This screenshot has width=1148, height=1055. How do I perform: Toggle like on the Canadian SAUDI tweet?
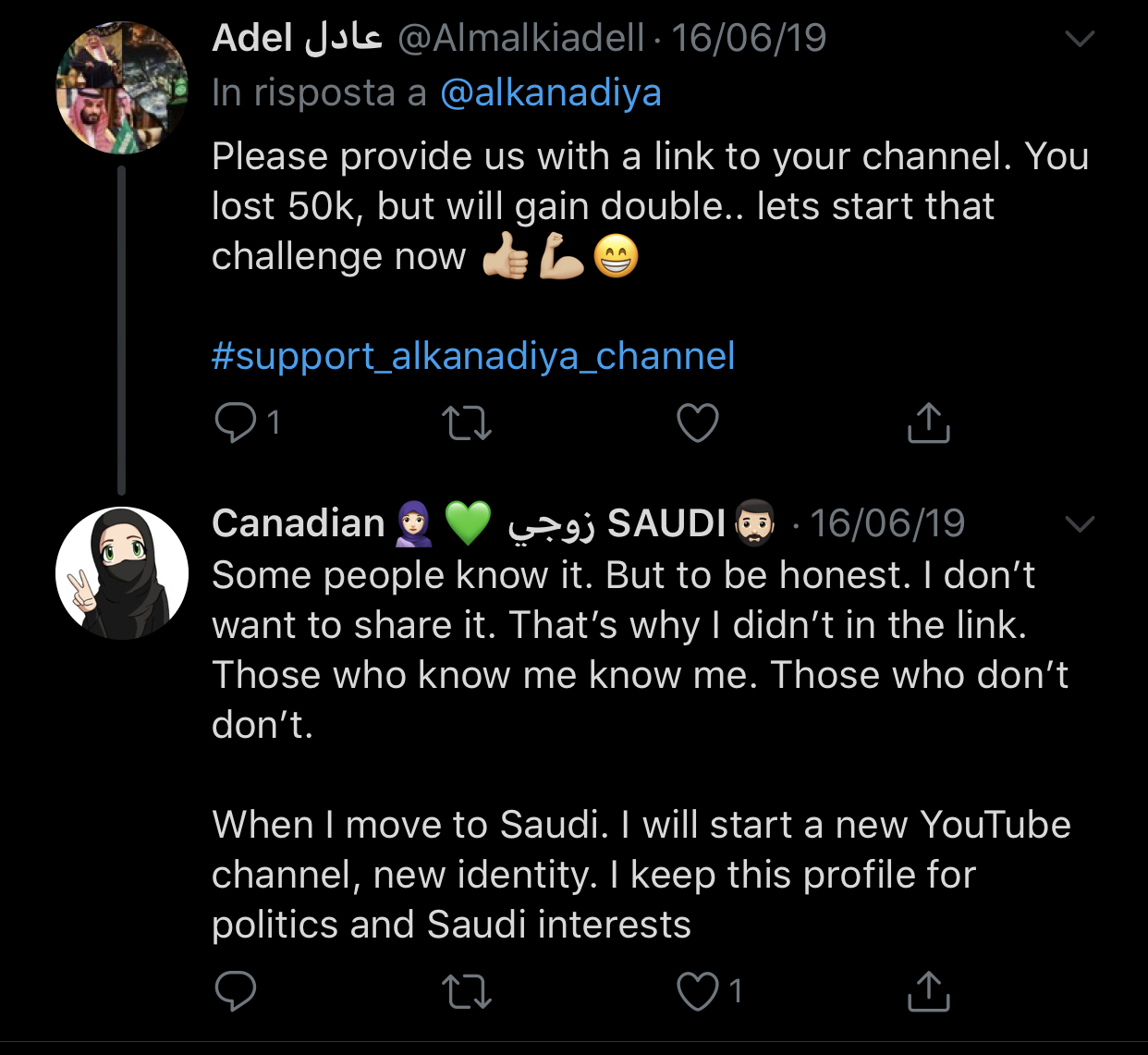[698, 991]
